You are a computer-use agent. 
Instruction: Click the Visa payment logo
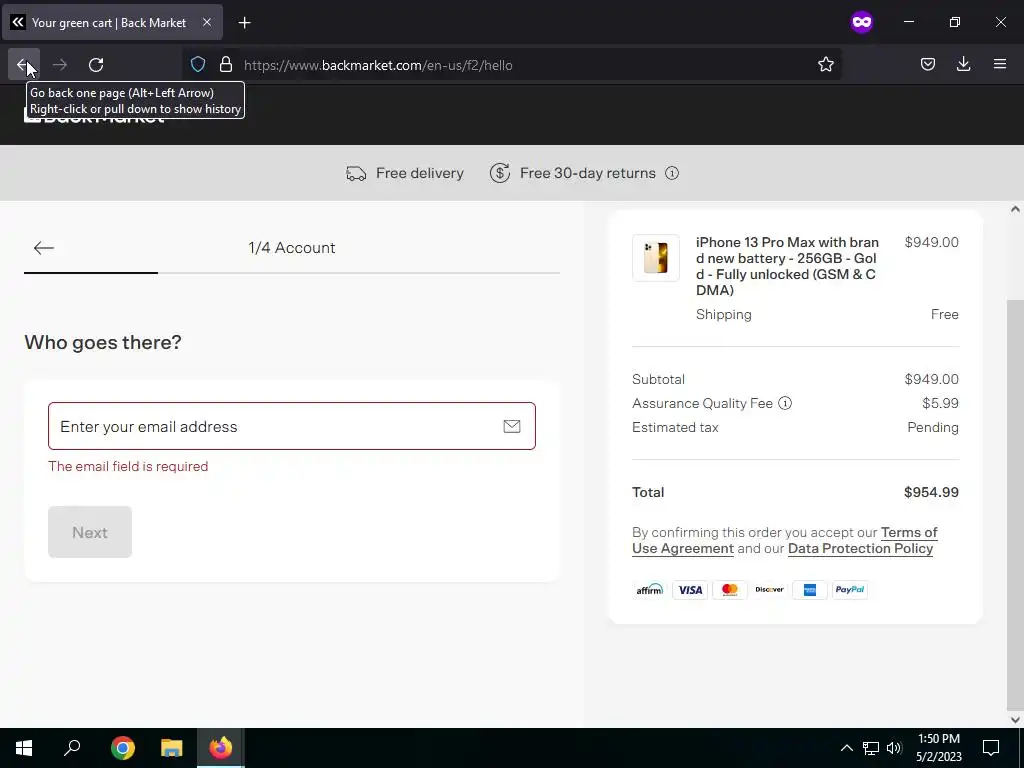tap(690, 590)
